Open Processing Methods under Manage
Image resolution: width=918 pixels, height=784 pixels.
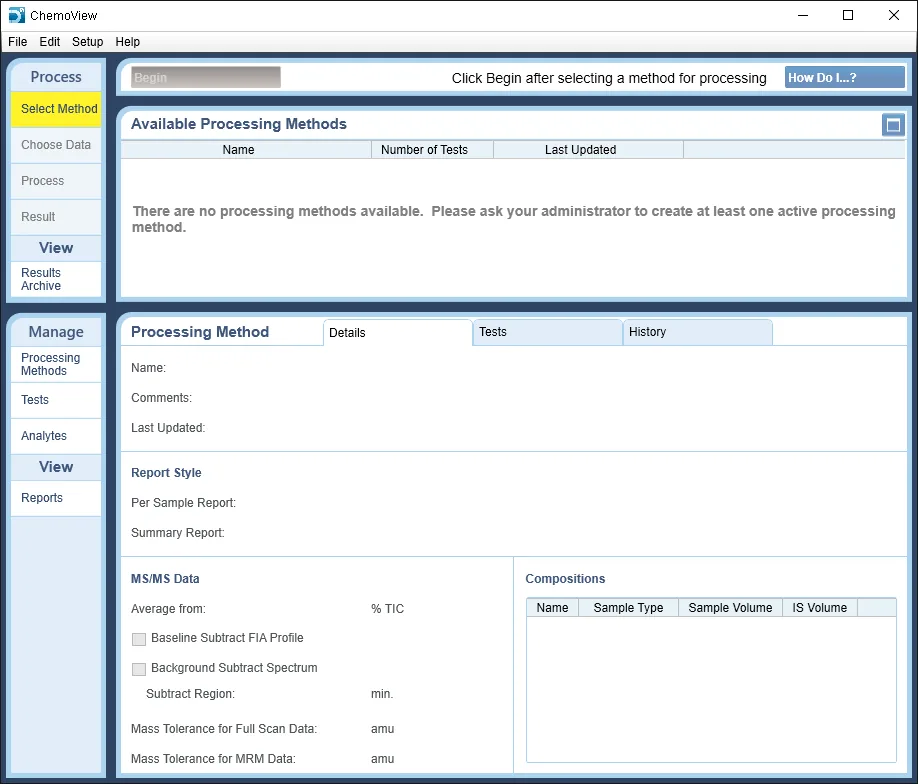pos(56,364)
